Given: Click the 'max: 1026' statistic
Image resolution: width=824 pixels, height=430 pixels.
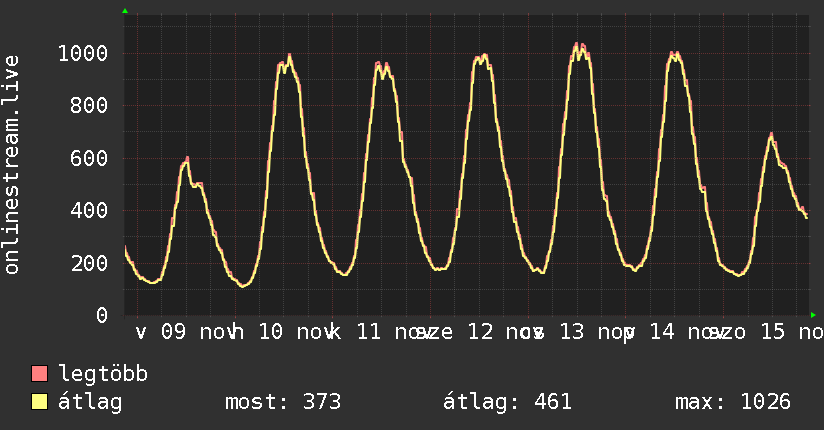Looking at the screenshot, I should pos(733,402).
